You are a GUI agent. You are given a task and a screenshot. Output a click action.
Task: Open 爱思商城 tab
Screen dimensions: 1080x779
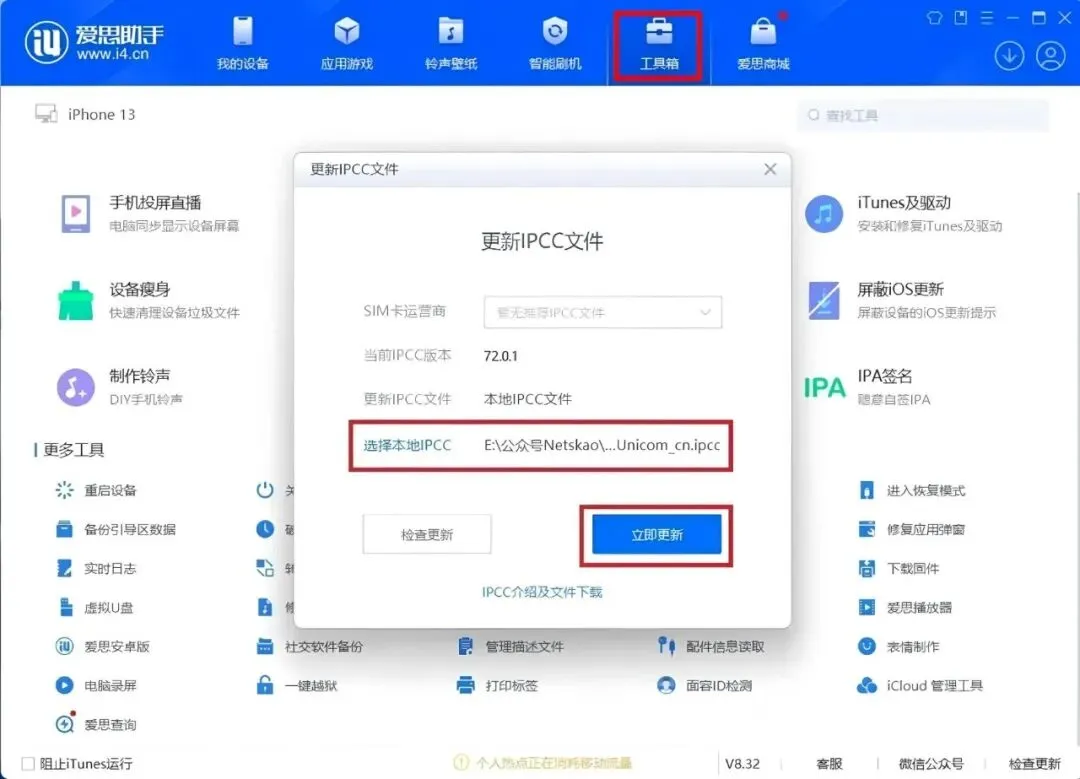(763, 43)
